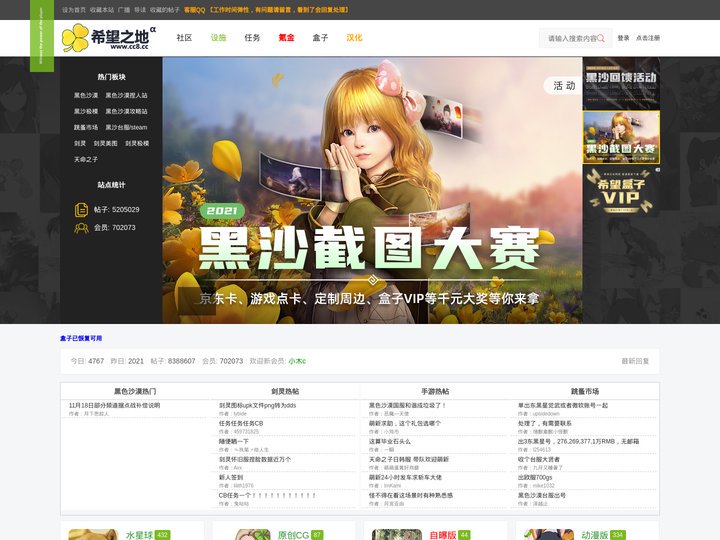
Task: Open the 手游热帖 post starting 黑色沙漠国服
Action: coord(407,405)
